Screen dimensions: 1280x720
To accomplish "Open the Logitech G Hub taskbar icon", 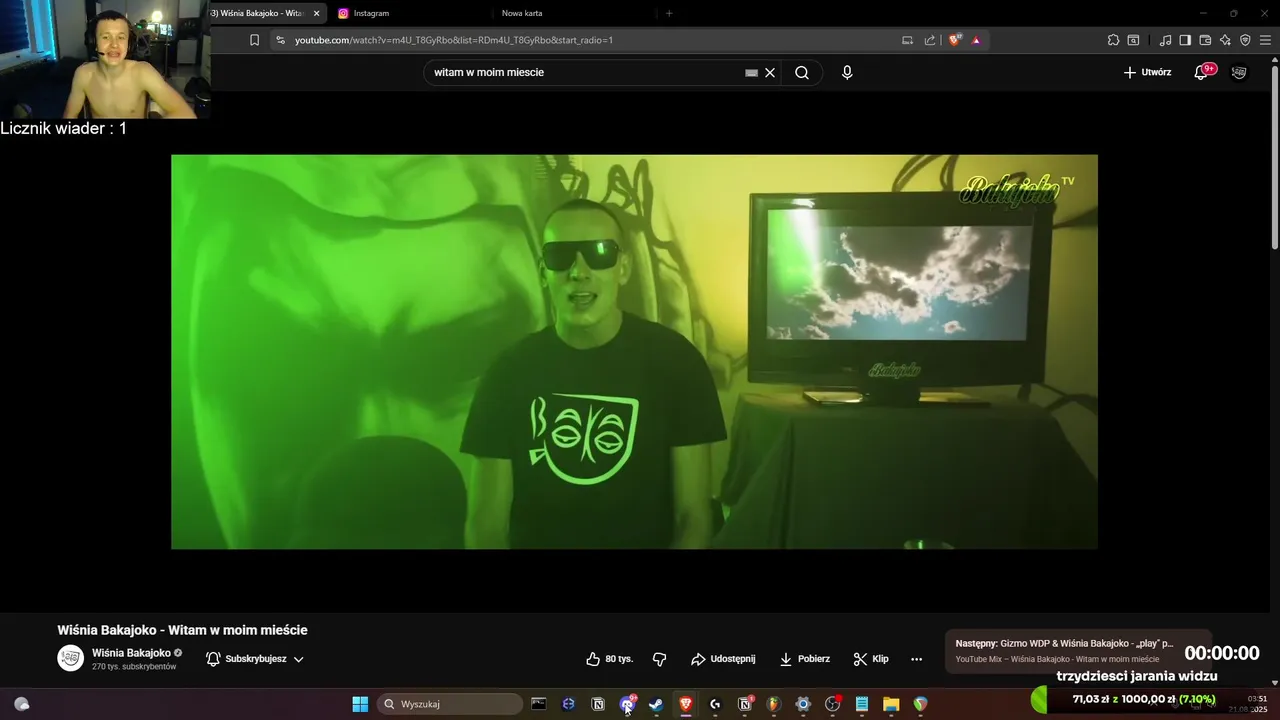I will (715, 704).
